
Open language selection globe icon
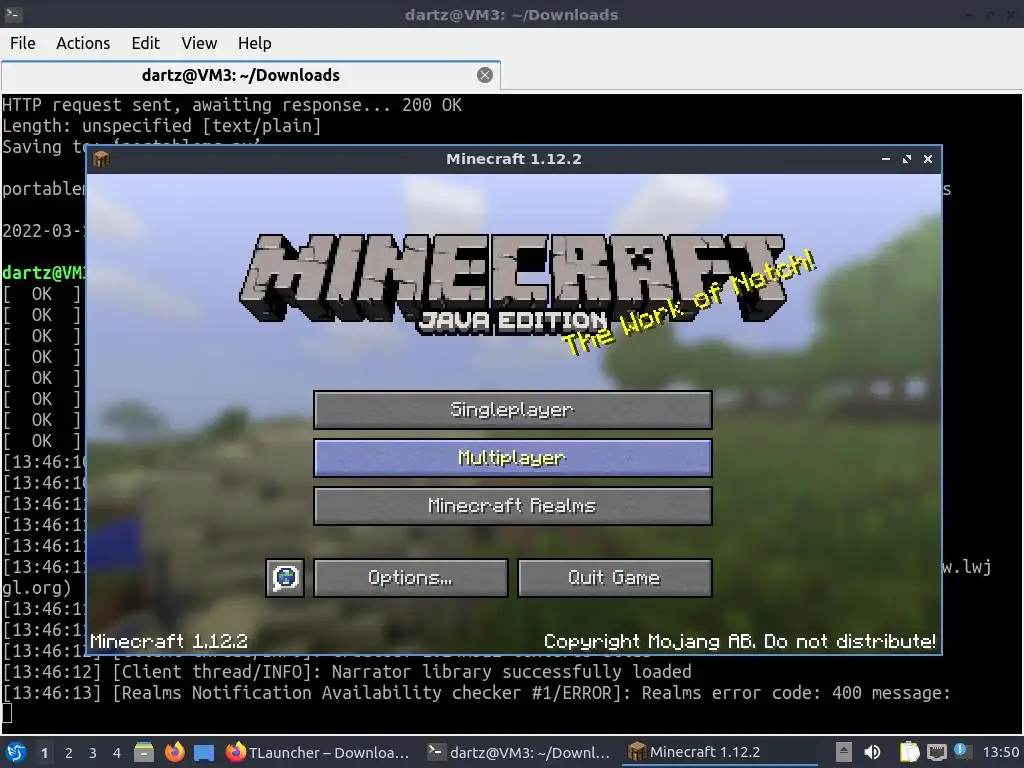(x=285, y=577)
